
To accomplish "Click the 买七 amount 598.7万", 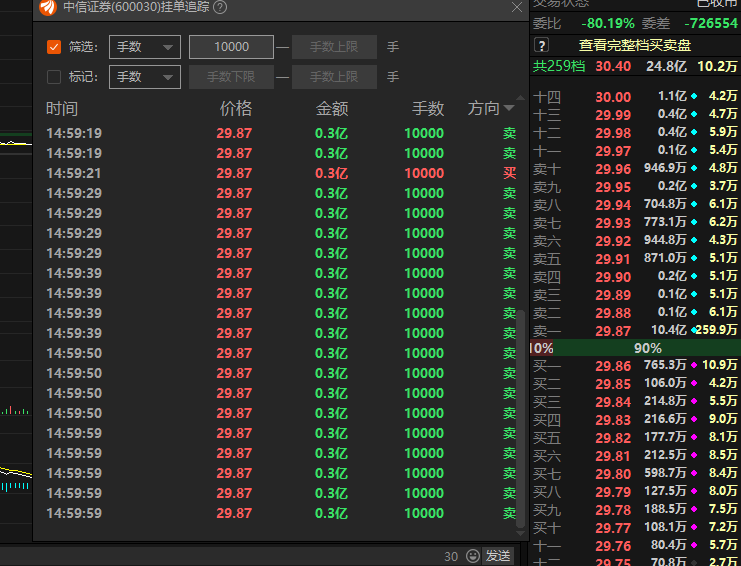I will tap(665, 473).
